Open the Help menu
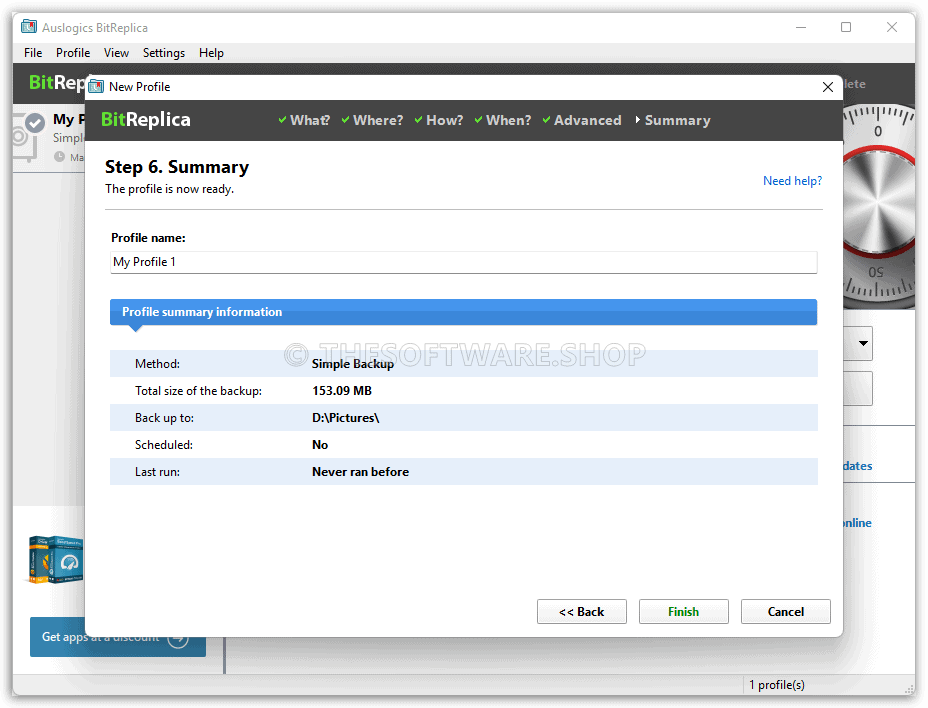Screen dimensions: 928x708 pyautogui.click(x=211, y=53)
